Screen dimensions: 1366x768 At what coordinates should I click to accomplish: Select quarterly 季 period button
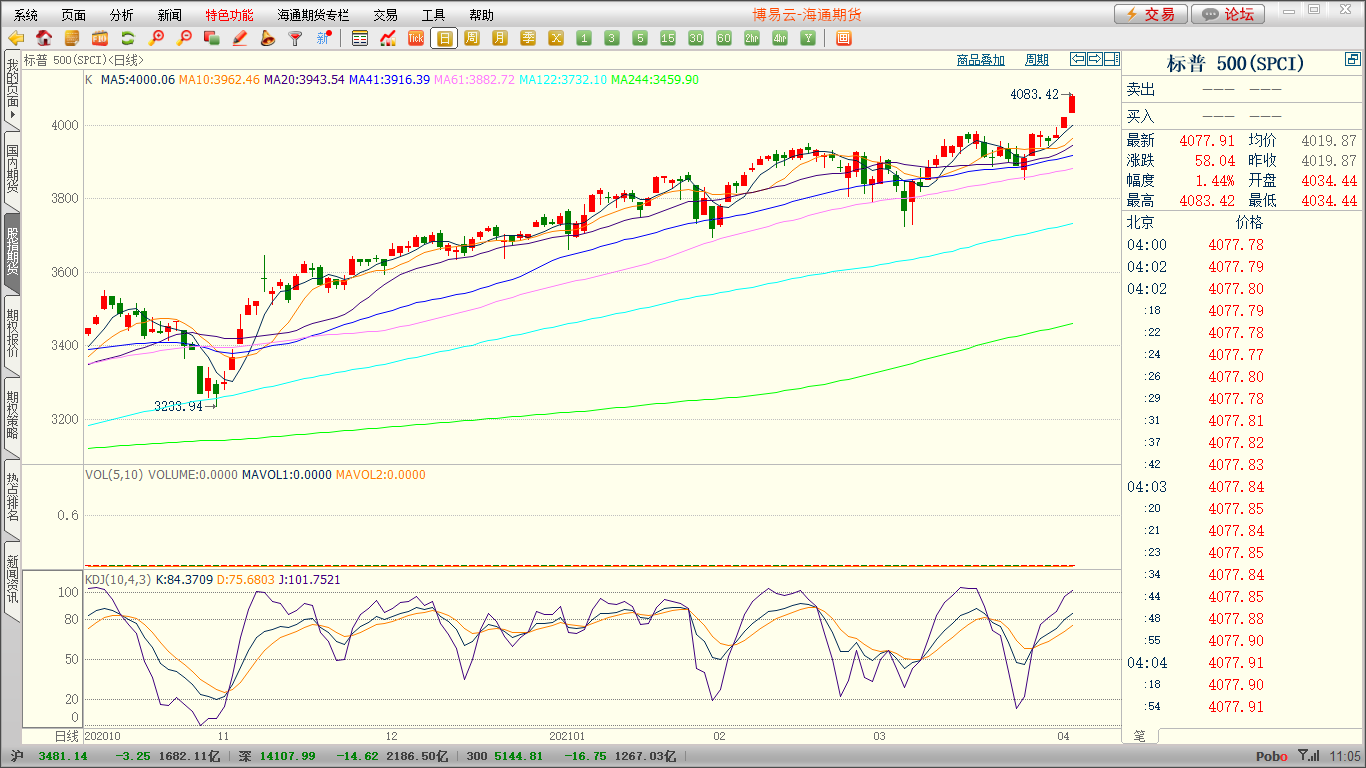pos(528,38)
